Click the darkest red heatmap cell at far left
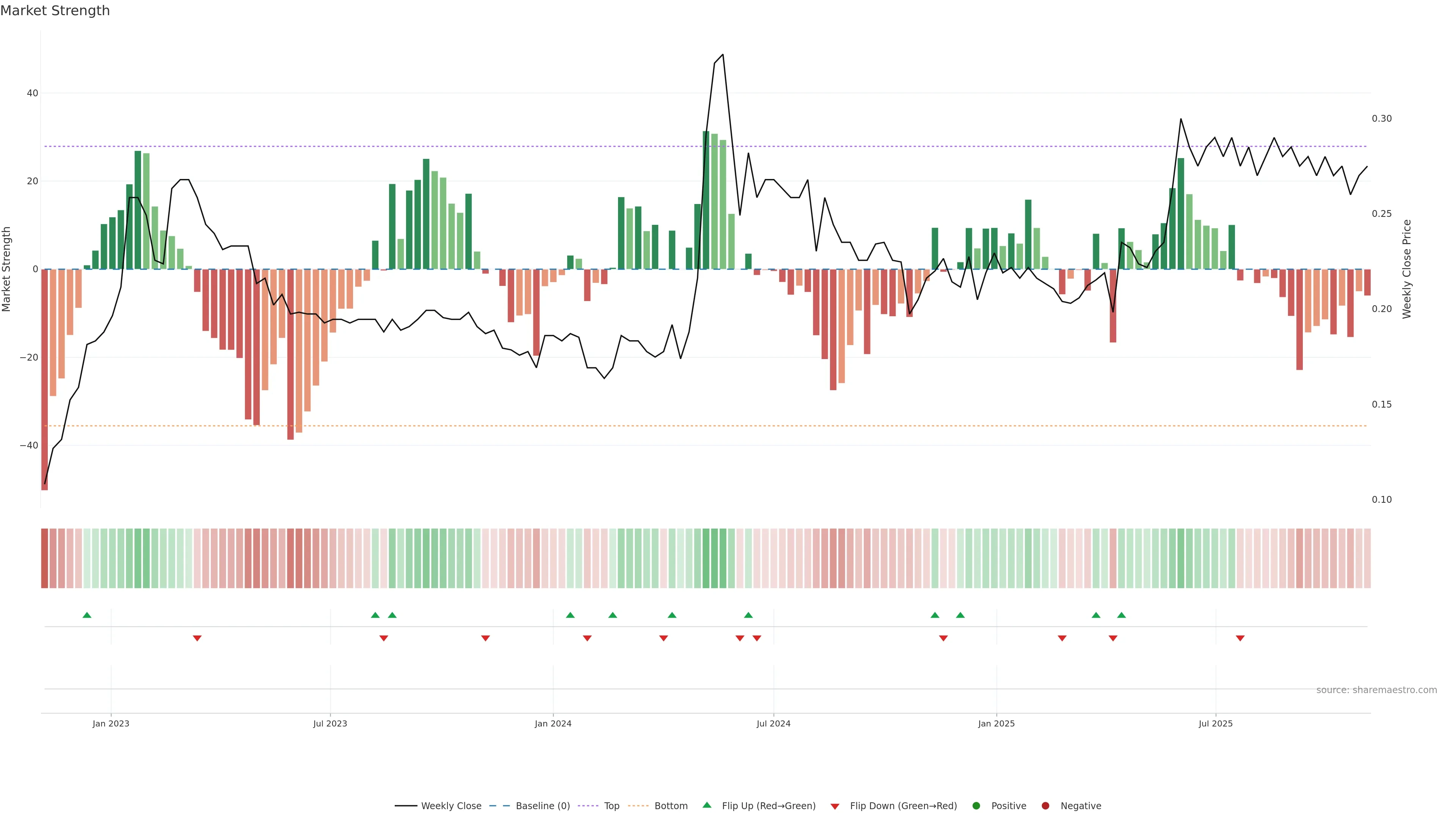 coord(45,559)
